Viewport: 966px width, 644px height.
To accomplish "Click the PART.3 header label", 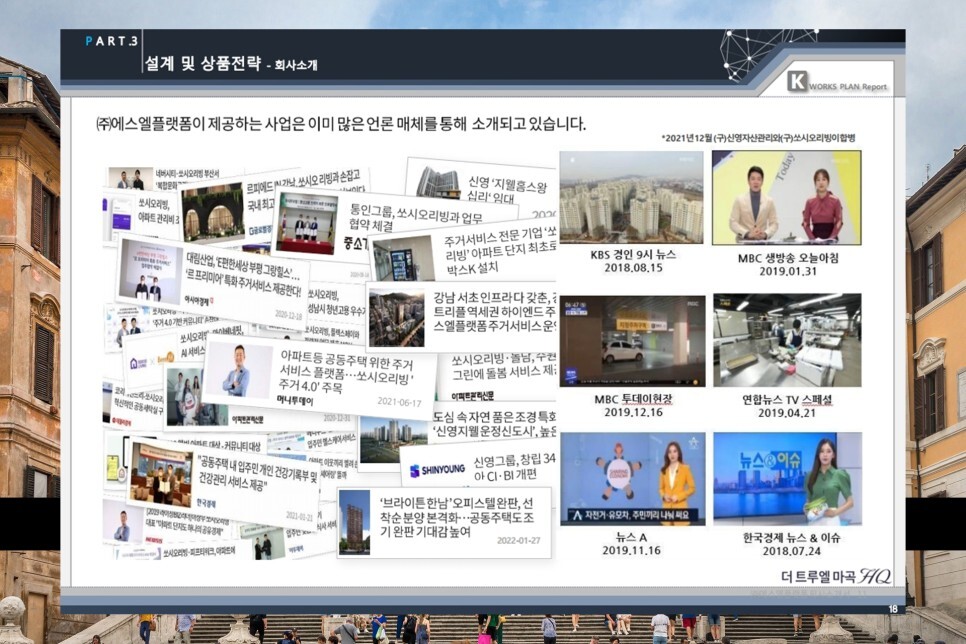I will coord(112,41).
